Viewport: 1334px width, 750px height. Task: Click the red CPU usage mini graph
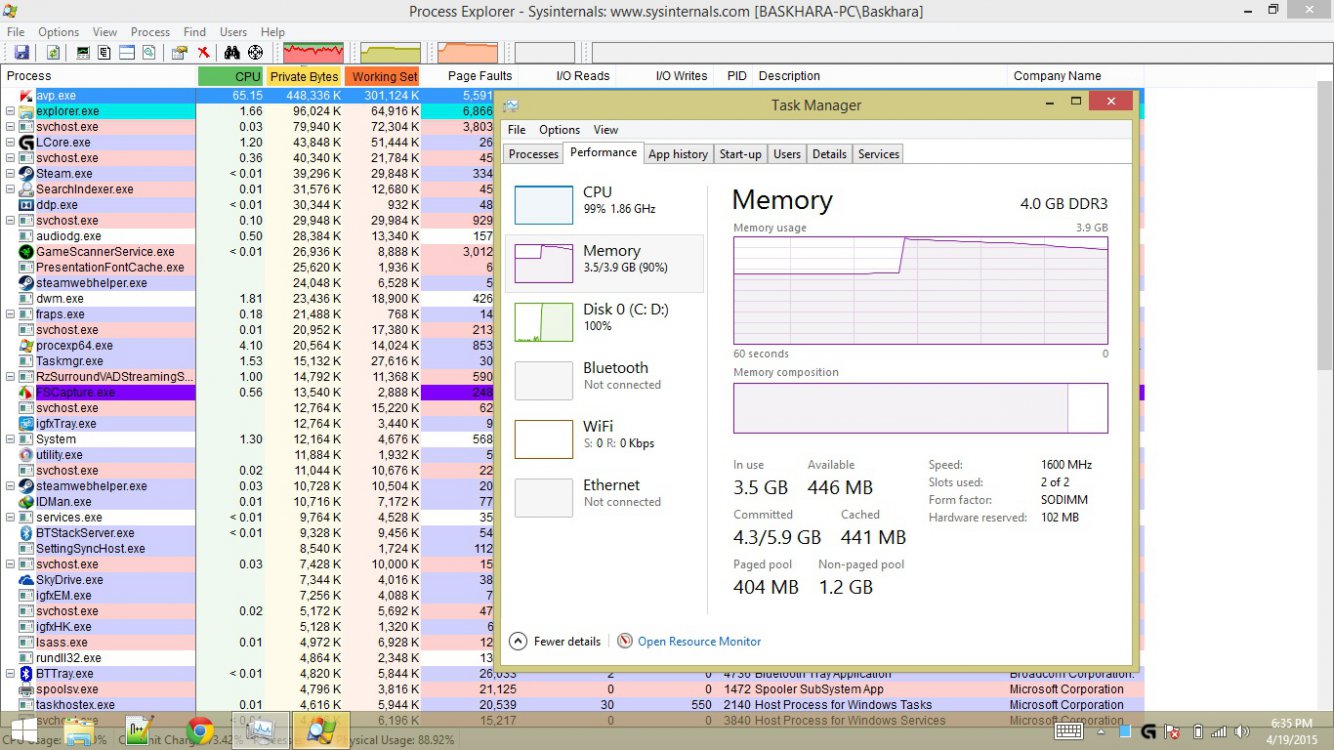click(x=313, y=52)
